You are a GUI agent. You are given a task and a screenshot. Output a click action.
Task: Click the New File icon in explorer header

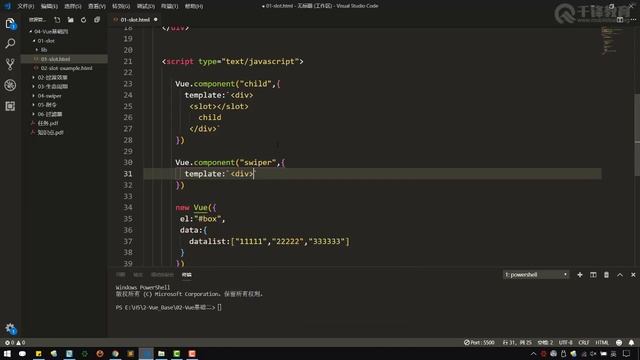click(57, 20)
